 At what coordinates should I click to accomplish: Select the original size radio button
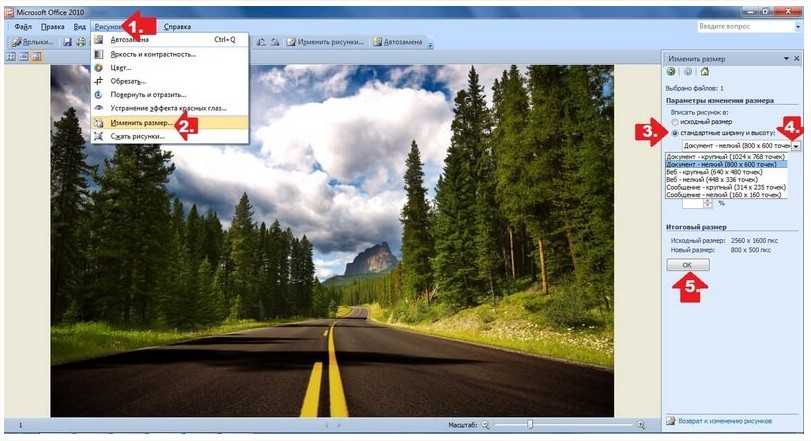coord(675,122)
